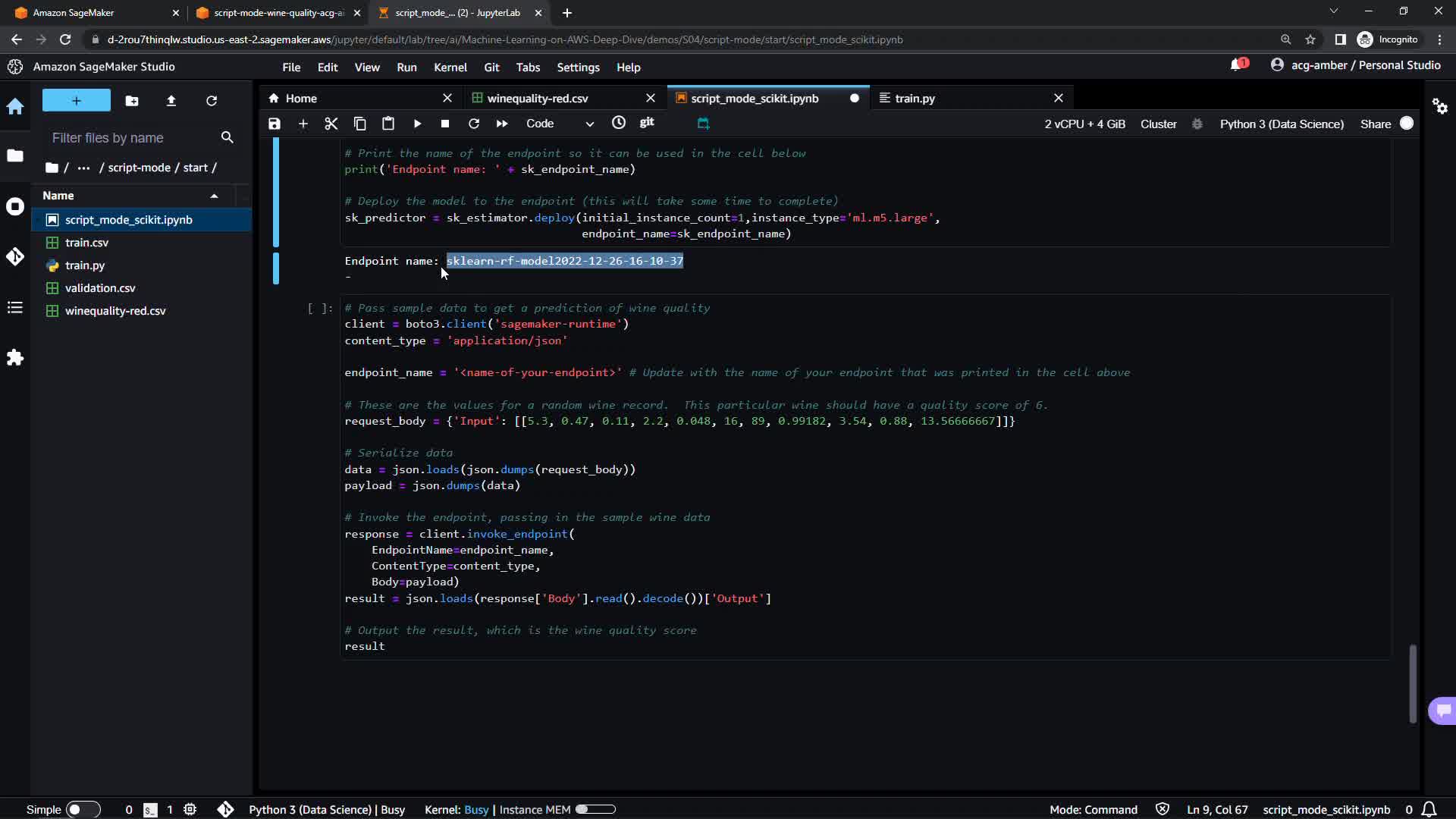
Task: Click the 2 vCPU + 4 GiB instance button
Action: [1084, 124]
